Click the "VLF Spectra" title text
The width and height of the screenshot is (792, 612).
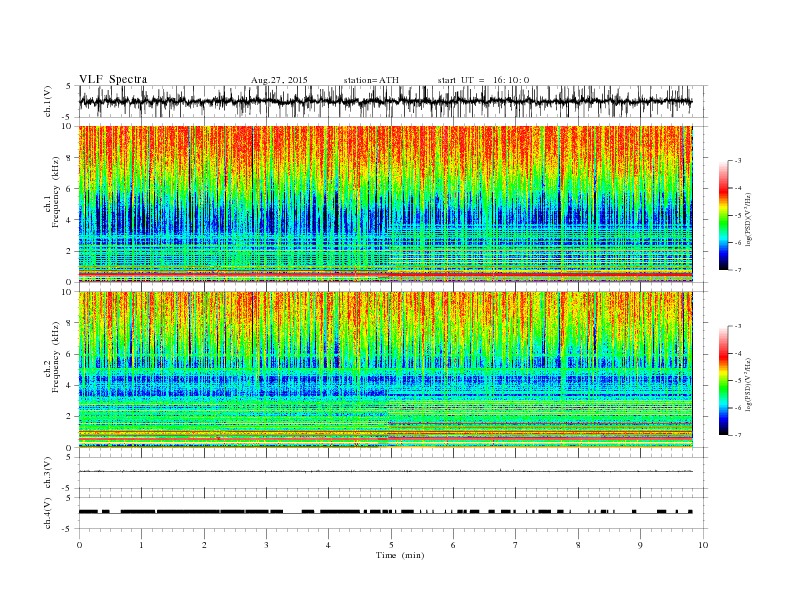pyautogui.click(x=113, y=79)
